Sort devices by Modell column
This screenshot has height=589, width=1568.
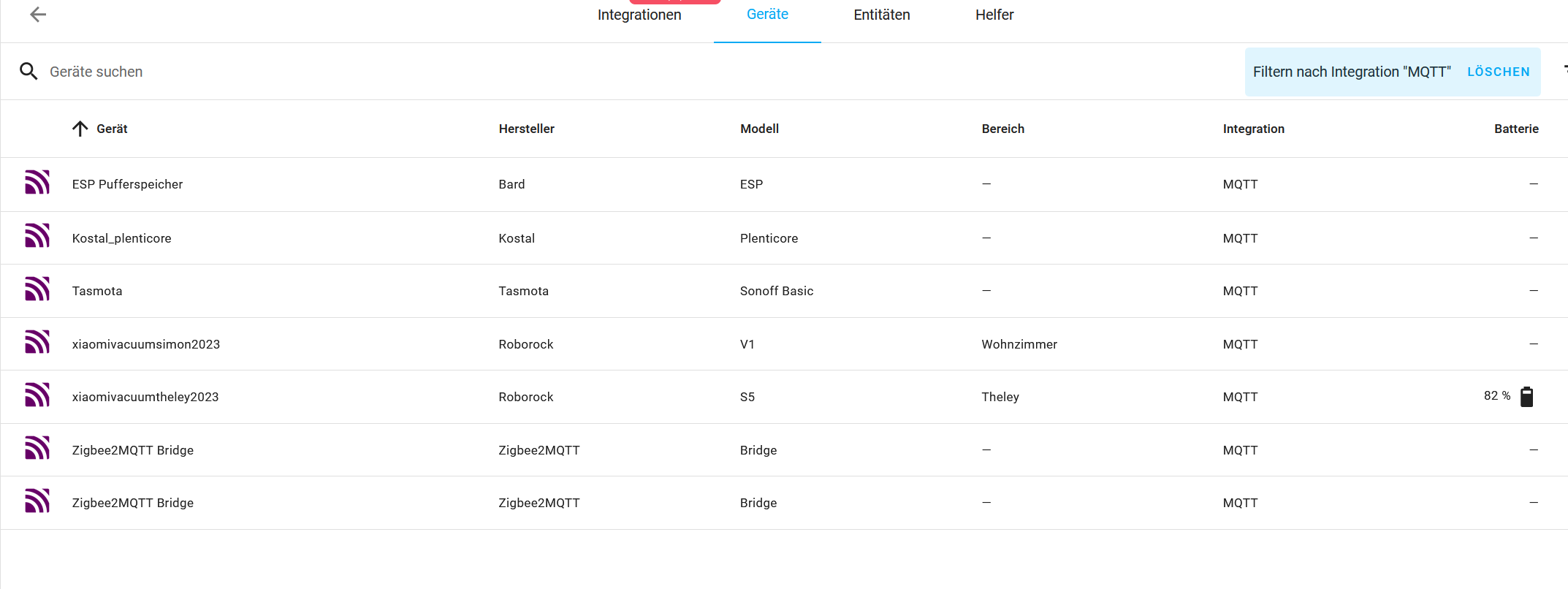point(759,129)
